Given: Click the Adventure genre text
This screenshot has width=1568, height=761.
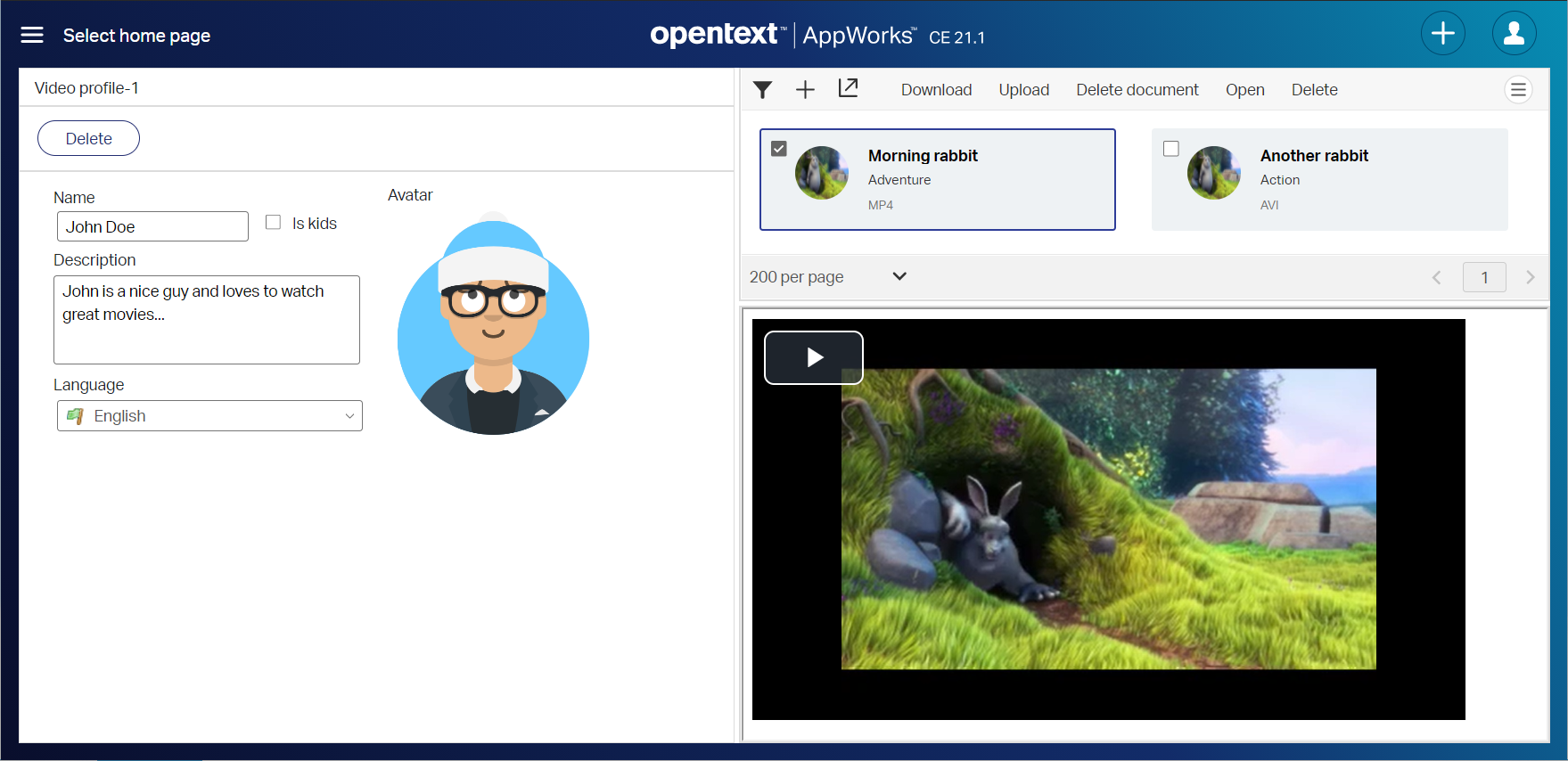Looking at the screenshot, I should (899, 180).
